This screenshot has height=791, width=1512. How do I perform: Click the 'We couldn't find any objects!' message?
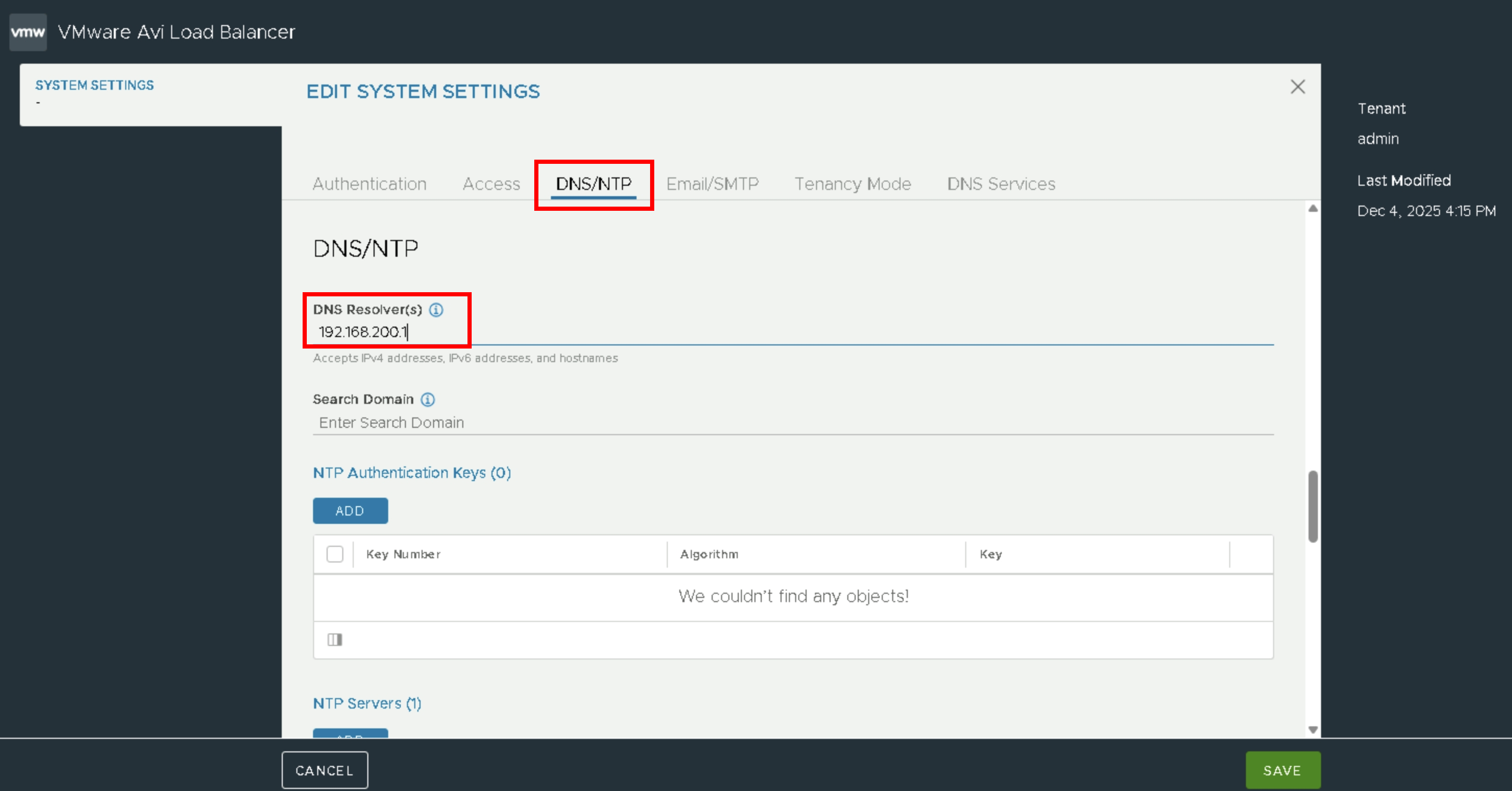coord(794,596)
